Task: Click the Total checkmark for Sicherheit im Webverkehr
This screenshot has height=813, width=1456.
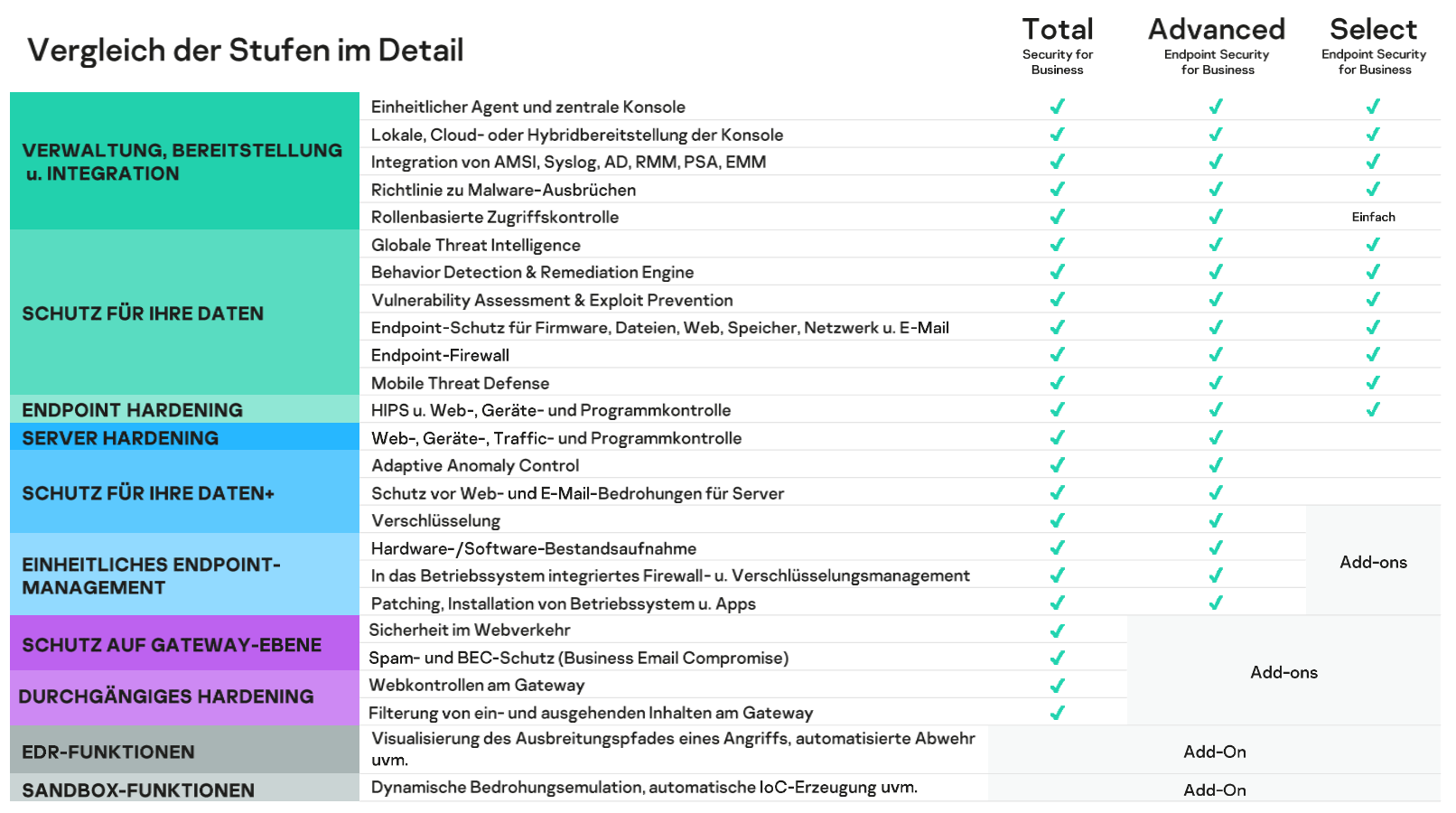Action: point(1057,631)
